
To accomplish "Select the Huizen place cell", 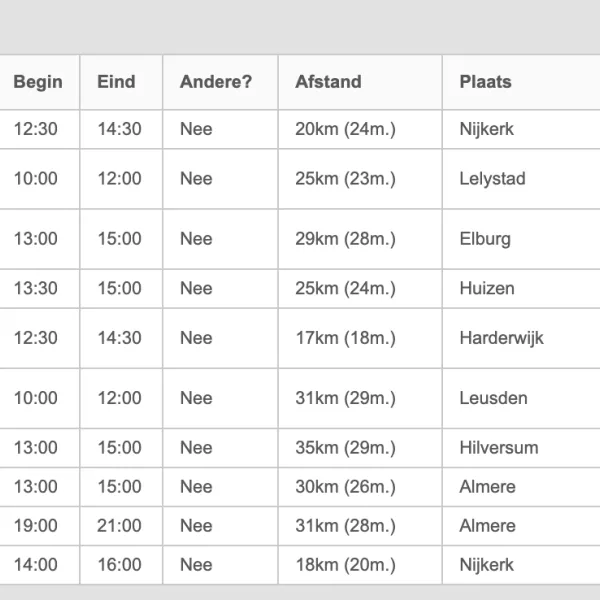I will point(521,289).
